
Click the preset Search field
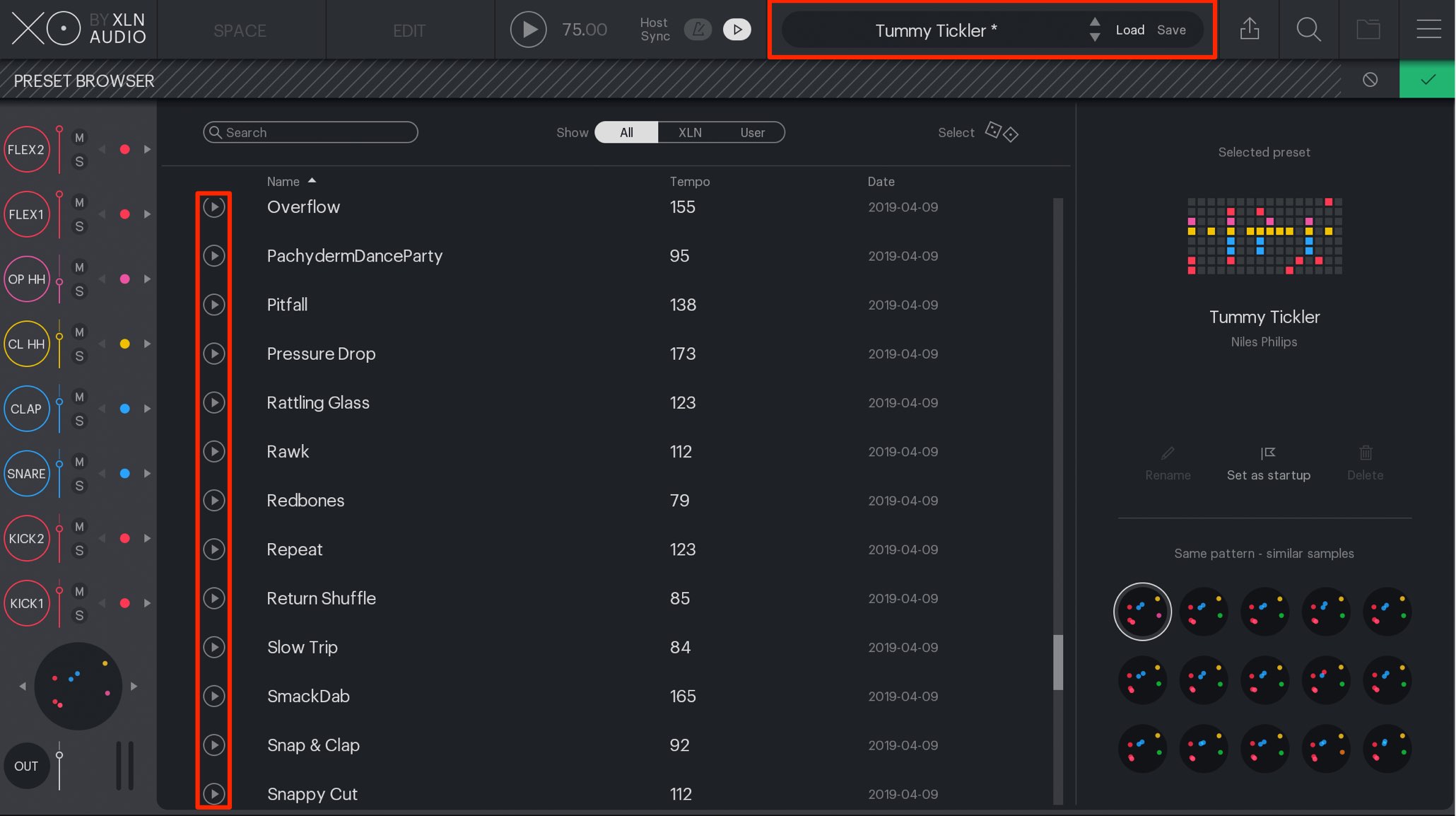310,132
